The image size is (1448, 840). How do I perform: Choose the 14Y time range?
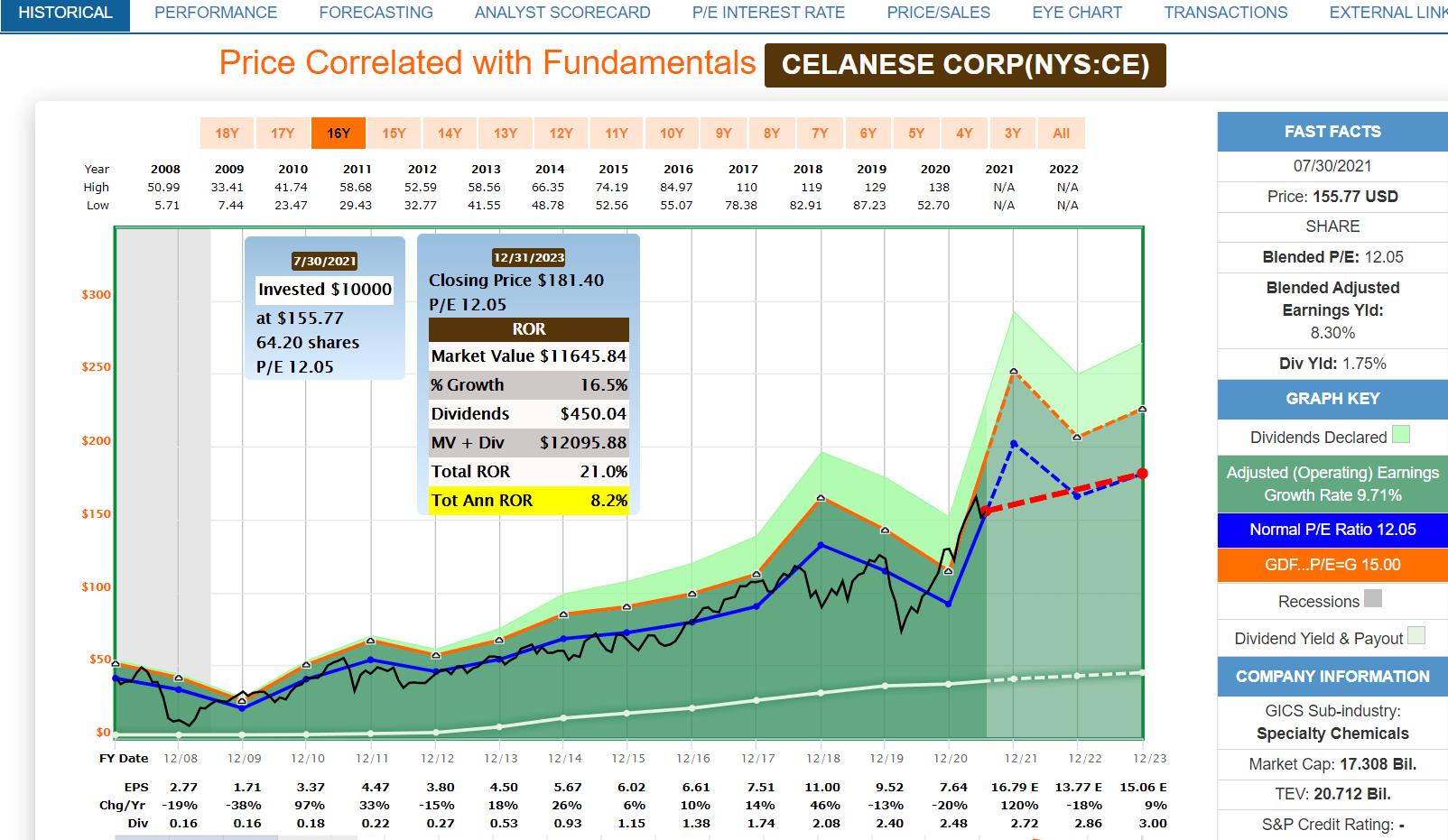pyautogui.click(x=450, y=133)
